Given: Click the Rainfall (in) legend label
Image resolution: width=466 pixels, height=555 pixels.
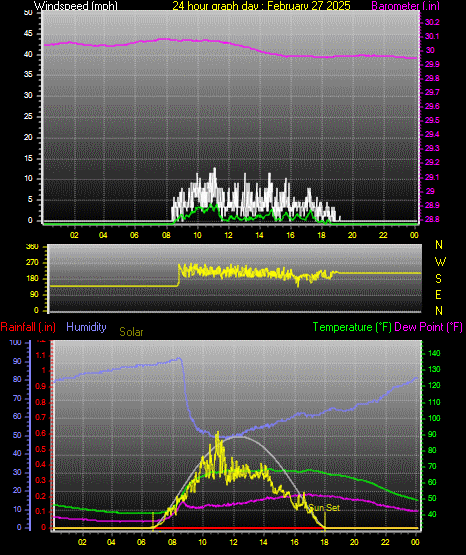Looking at the screenshot, I should pyautogui.click(x=28, y=327).
